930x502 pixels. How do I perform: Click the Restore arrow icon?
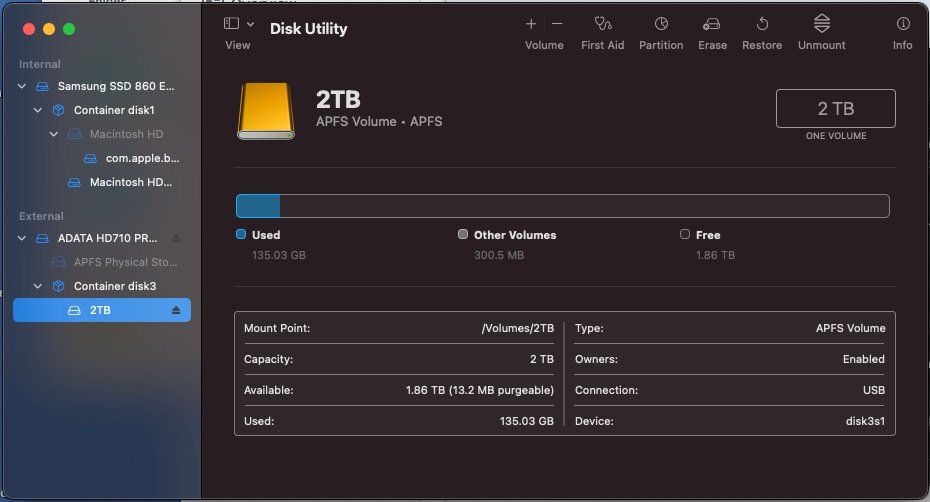(762, 24)
